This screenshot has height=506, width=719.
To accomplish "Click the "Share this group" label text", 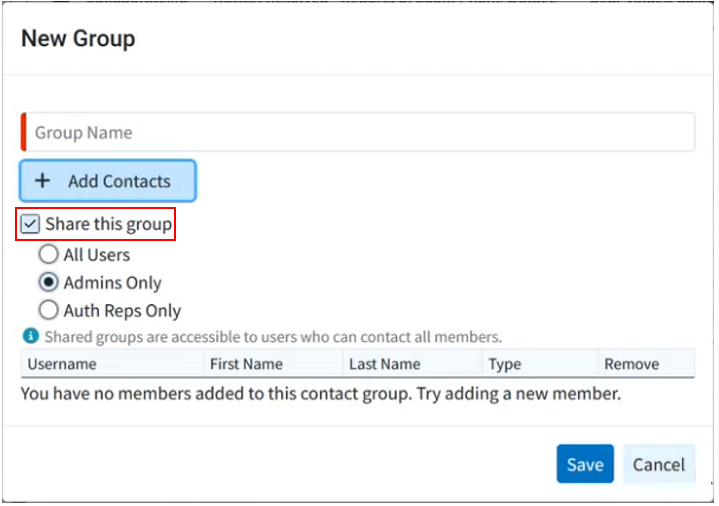I will [108, 224].
